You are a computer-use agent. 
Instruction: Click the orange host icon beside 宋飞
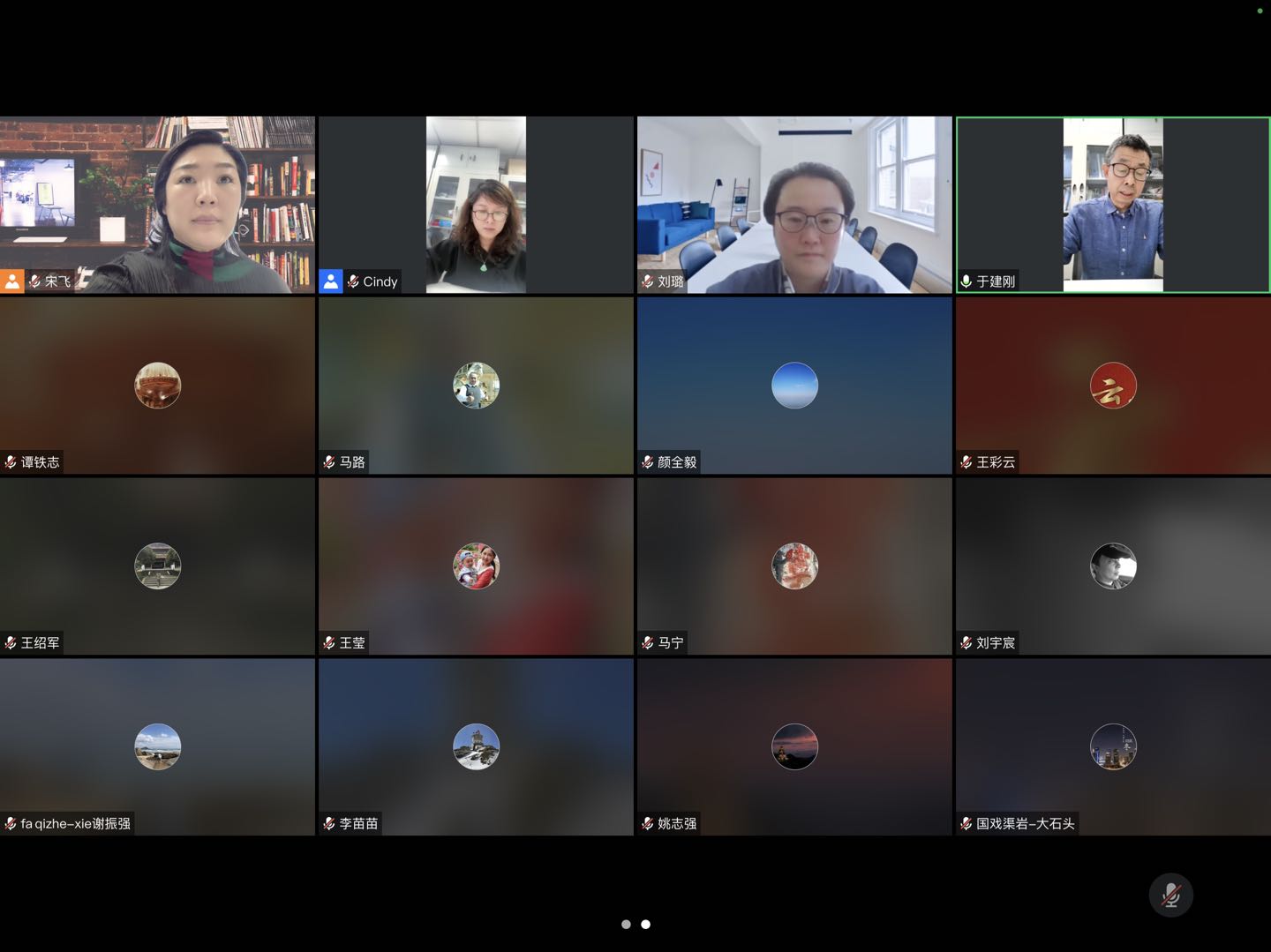tap(12, 281)
